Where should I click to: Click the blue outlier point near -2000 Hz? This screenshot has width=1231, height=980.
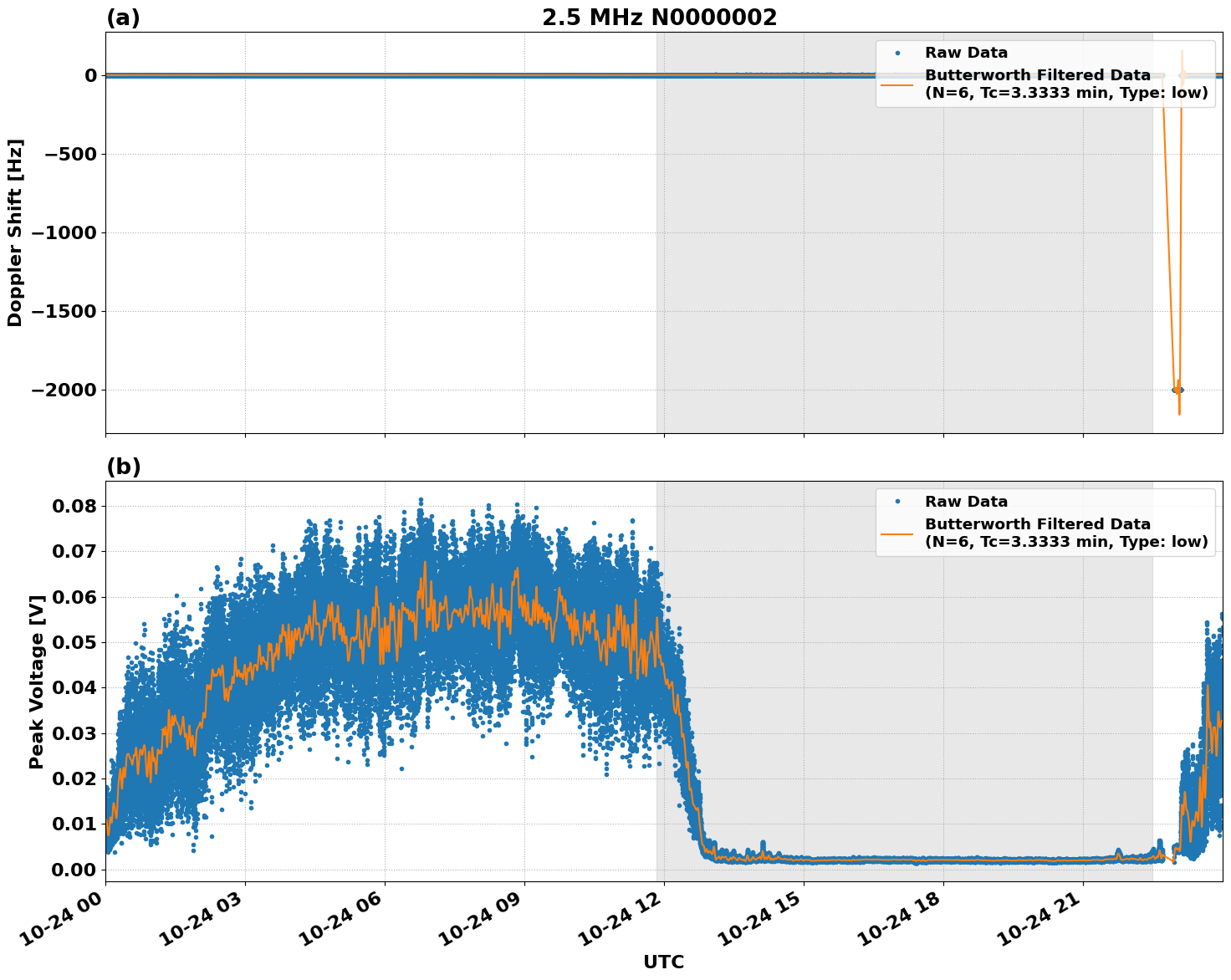[x=1178, y=390]
